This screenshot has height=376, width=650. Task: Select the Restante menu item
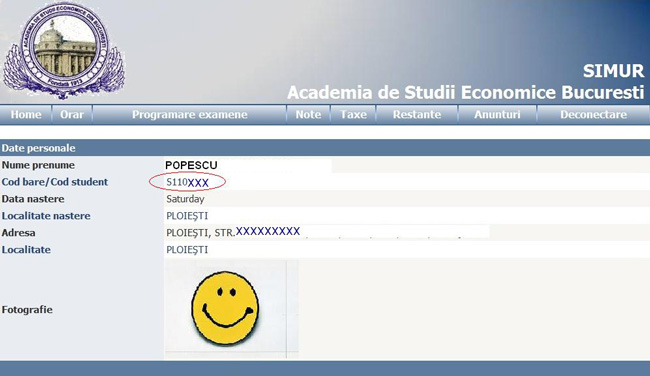click(417, 114)
